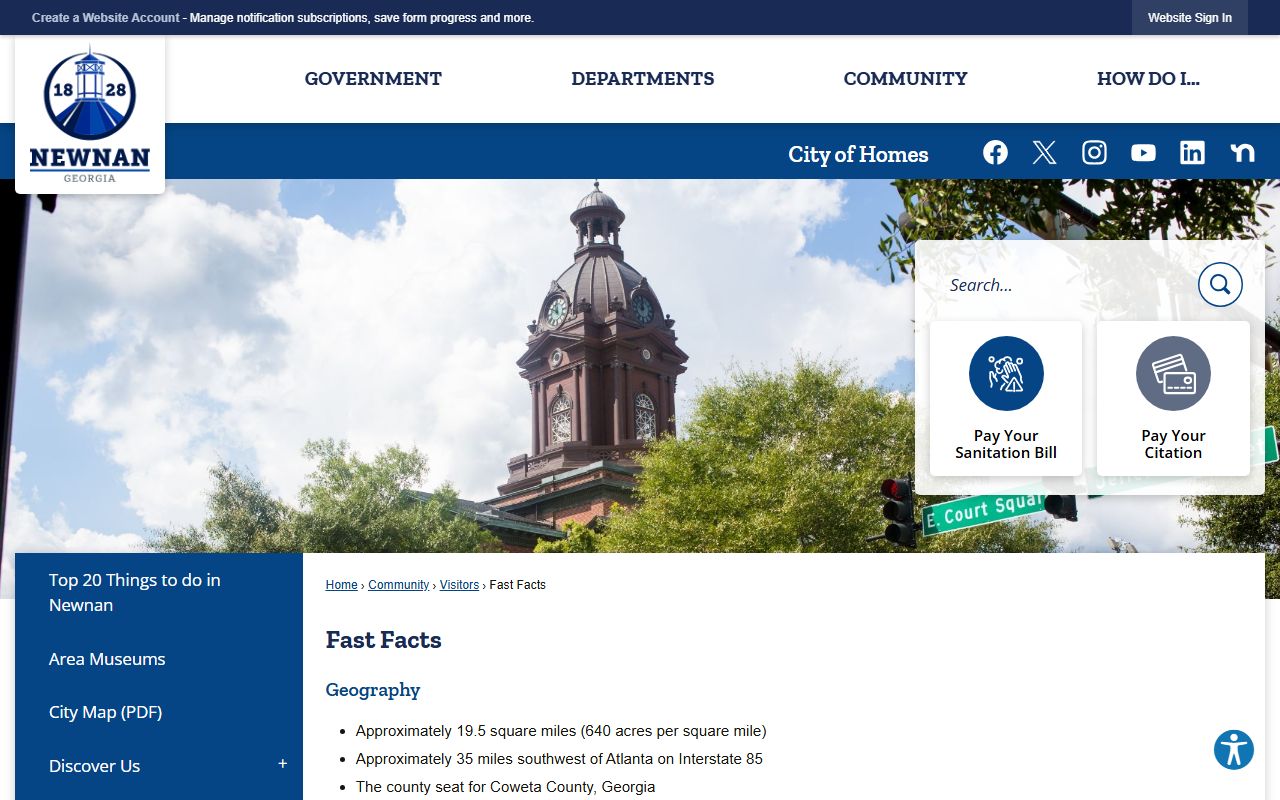The width and height of the screenshot is (1280, 800).
Task: Click the Geography subheading
Action: [373, 690]
